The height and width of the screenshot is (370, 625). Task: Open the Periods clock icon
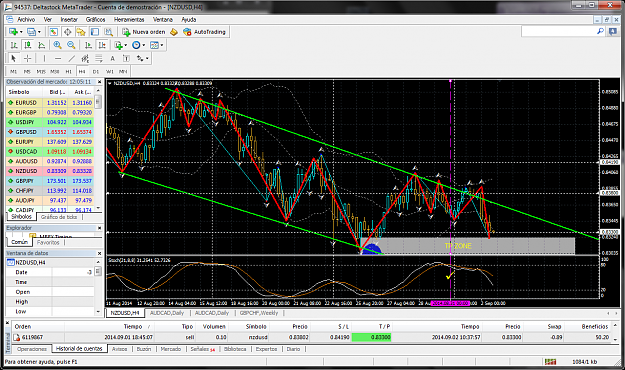click(x=136, y=45)
